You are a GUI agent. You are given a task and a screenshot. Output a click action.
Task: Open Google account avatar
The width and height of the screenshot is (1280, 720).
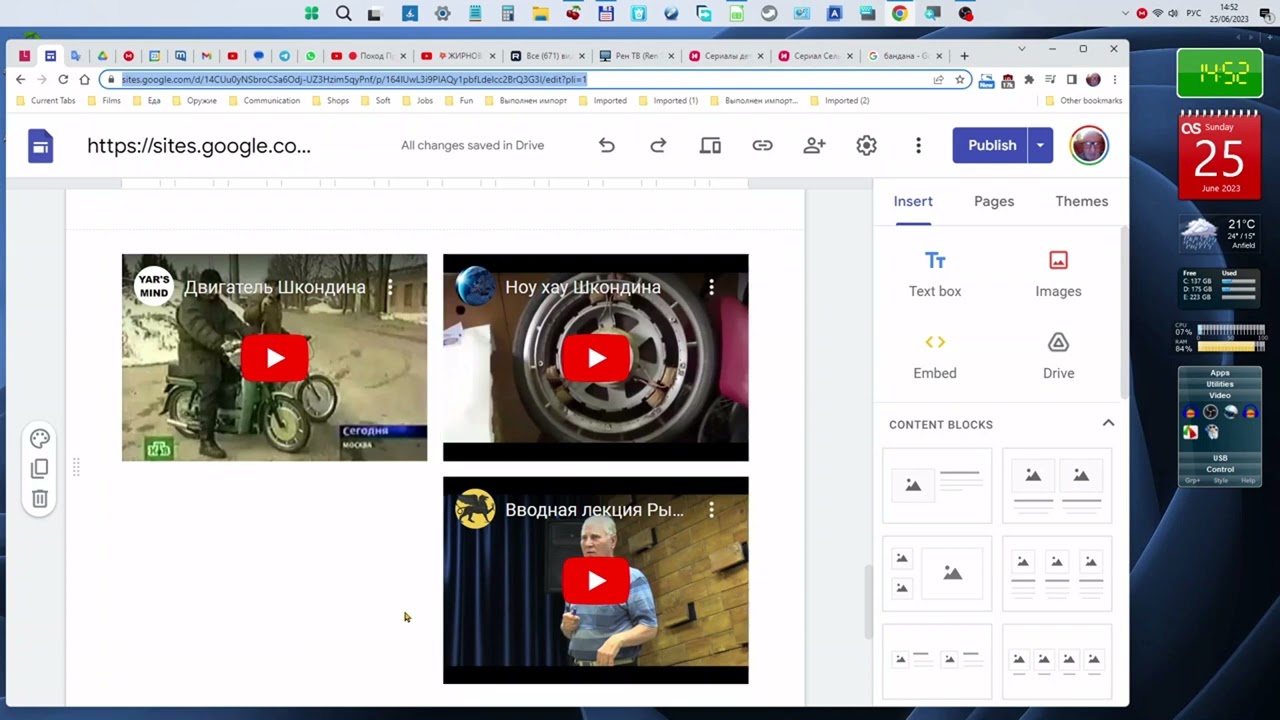point(1089,145)
